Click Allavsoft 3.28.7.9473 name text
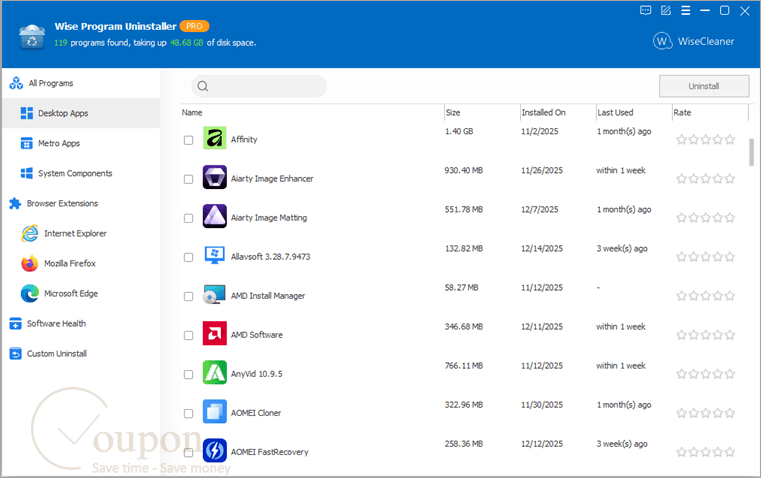This screenshot has height=478, width=761. click(270, 257)
